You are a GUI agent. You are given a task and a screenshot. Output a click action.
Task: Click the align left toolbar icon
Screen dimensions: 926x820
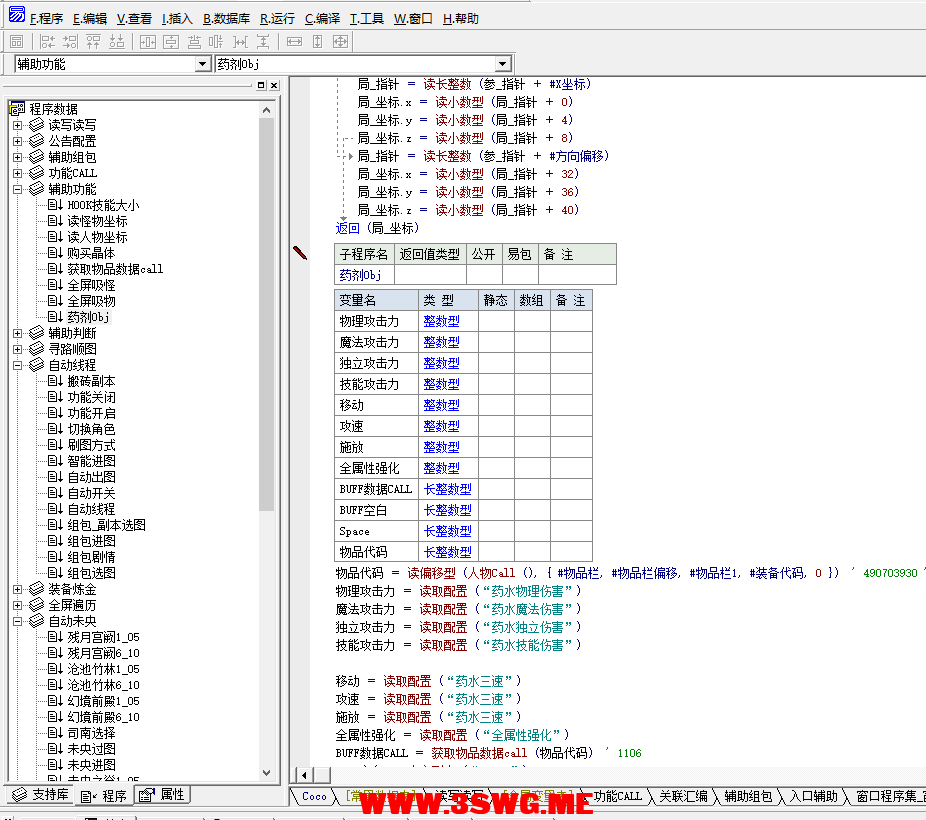[x=47, y=41]
